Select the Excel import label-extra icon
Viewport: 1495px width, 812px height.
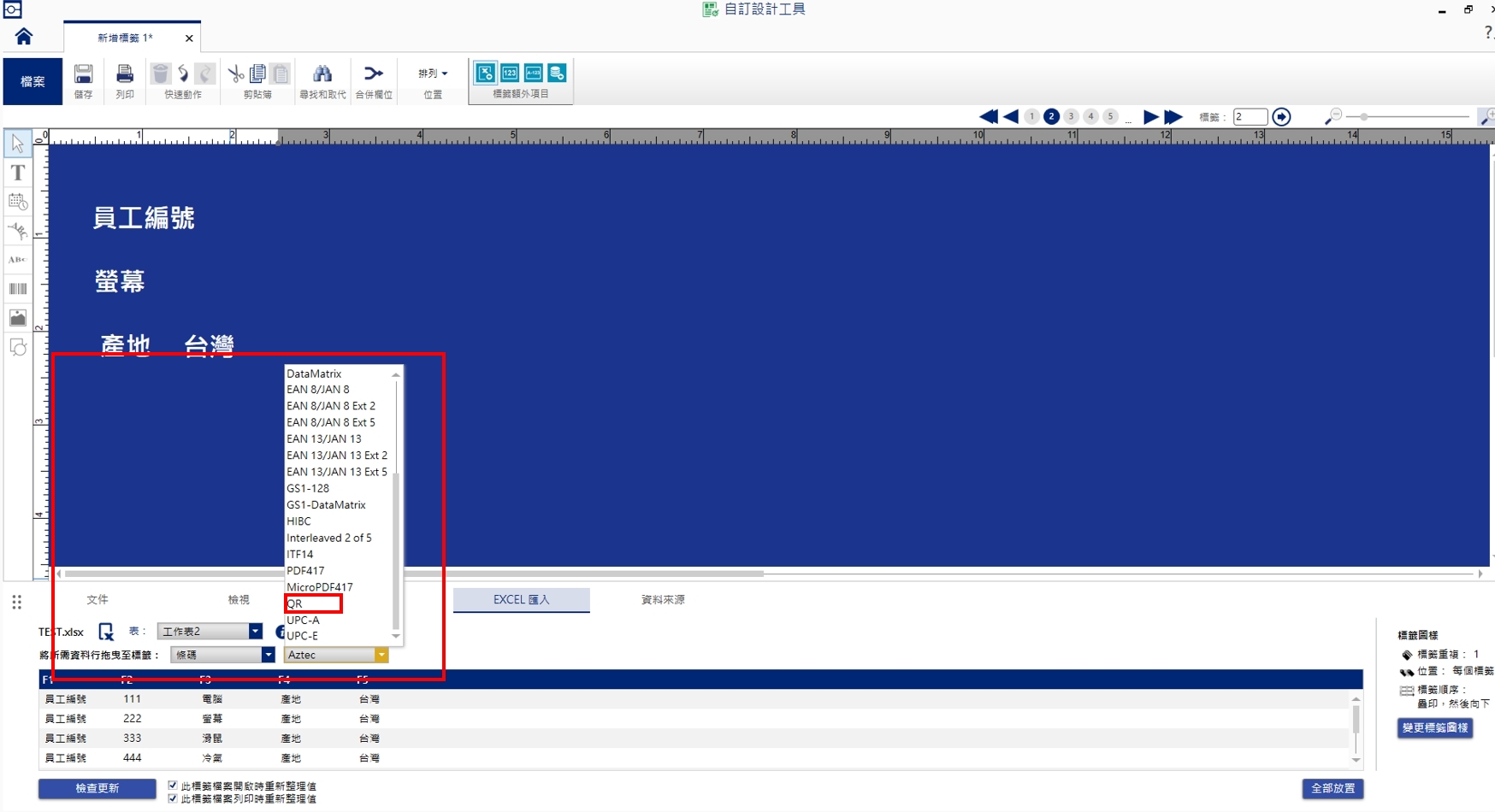pyautogui.click(x=485, y=73)
